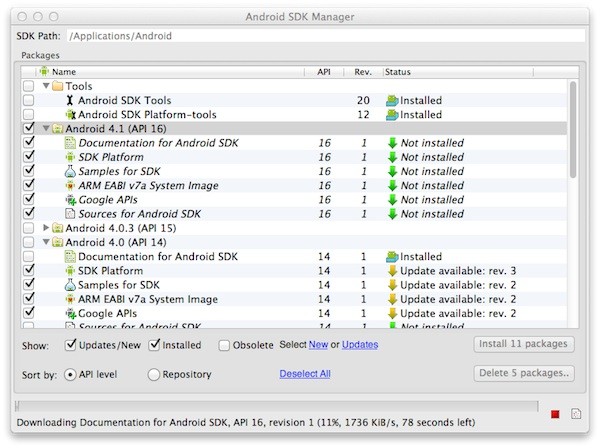Click the yellow update arrow for API 14 SDK Platform
Screen dimensions: 600x448
(x=392, y=271)
